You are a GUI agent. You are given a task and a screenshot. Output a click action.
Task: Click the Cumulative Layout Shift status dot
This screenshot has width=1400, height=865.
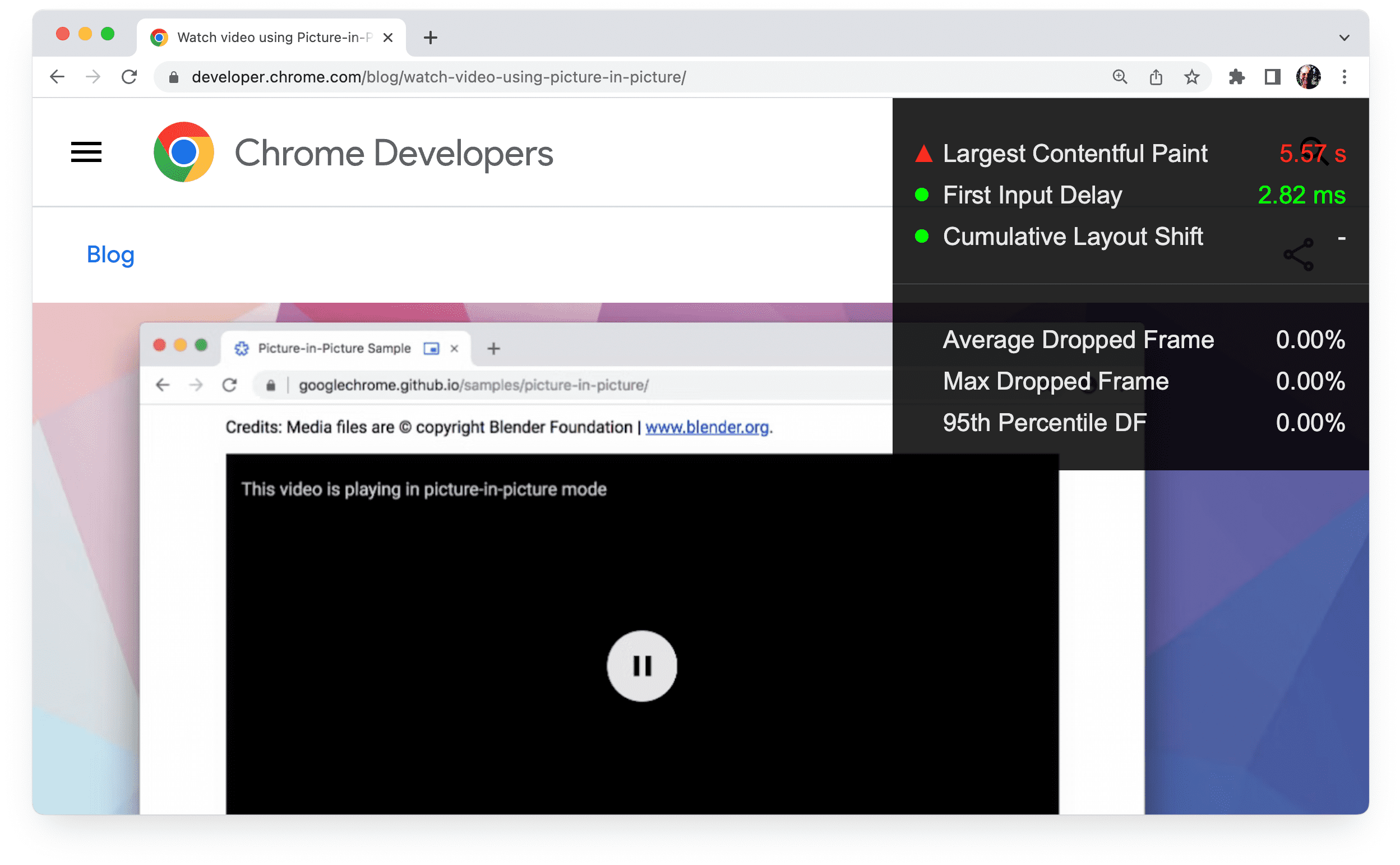tap(921, 237)
